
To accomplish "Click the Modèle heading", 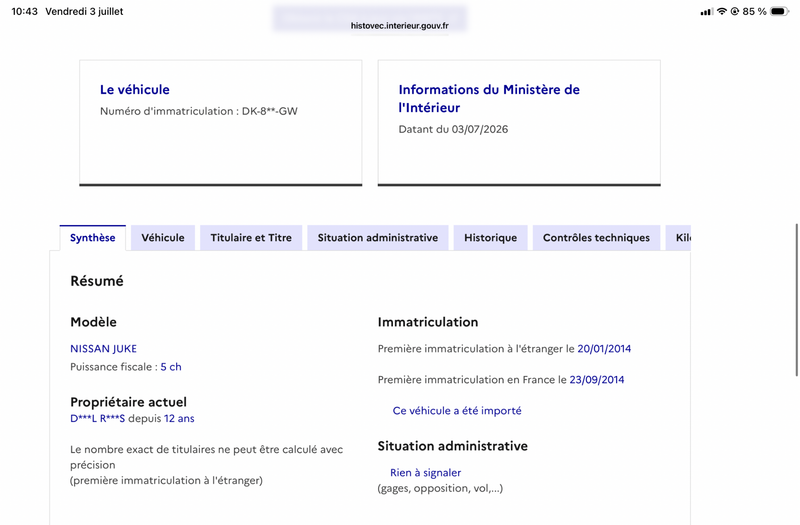I will (93, 322).
